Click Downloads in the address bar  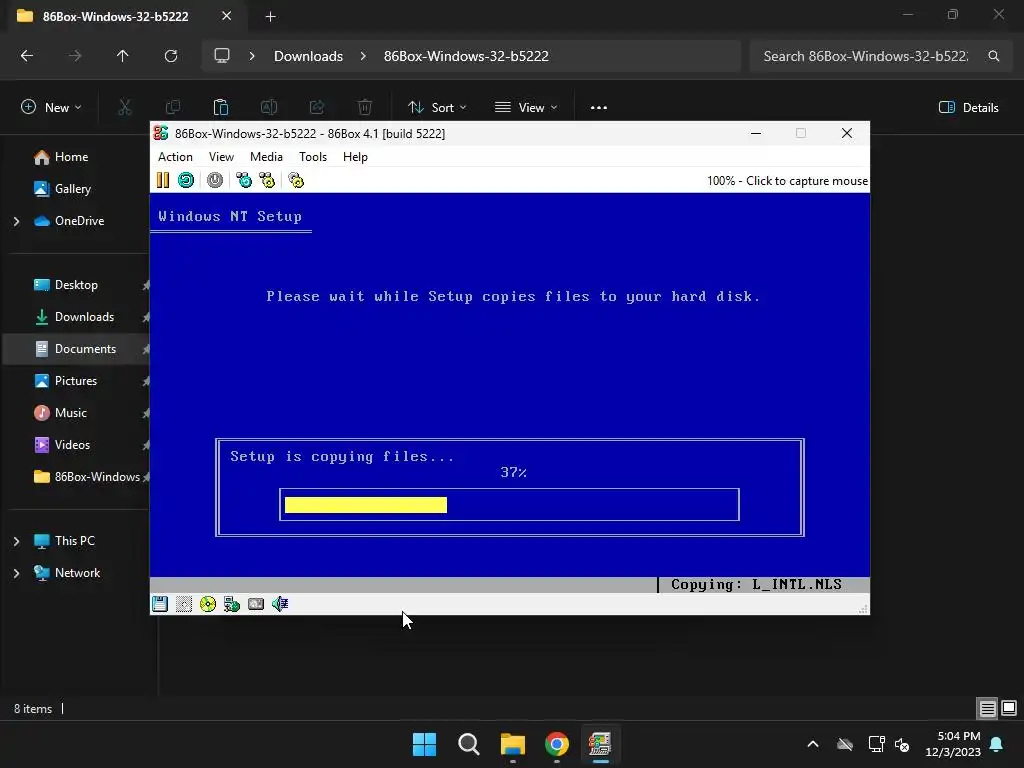[308, 56]
